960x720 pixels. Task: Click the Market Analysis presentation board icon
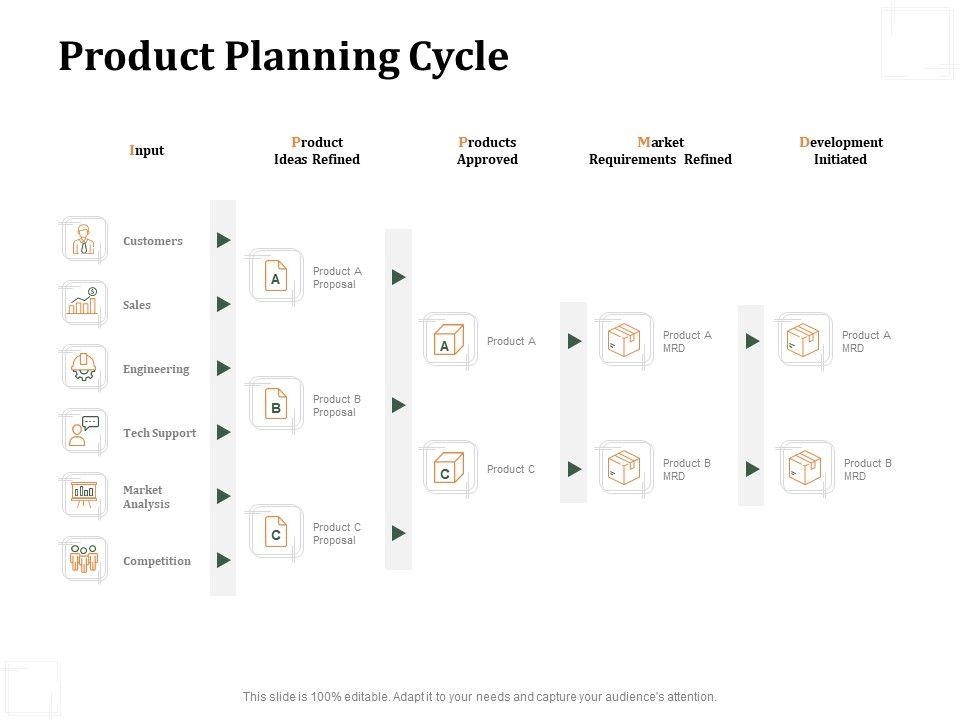pos(83,496)
